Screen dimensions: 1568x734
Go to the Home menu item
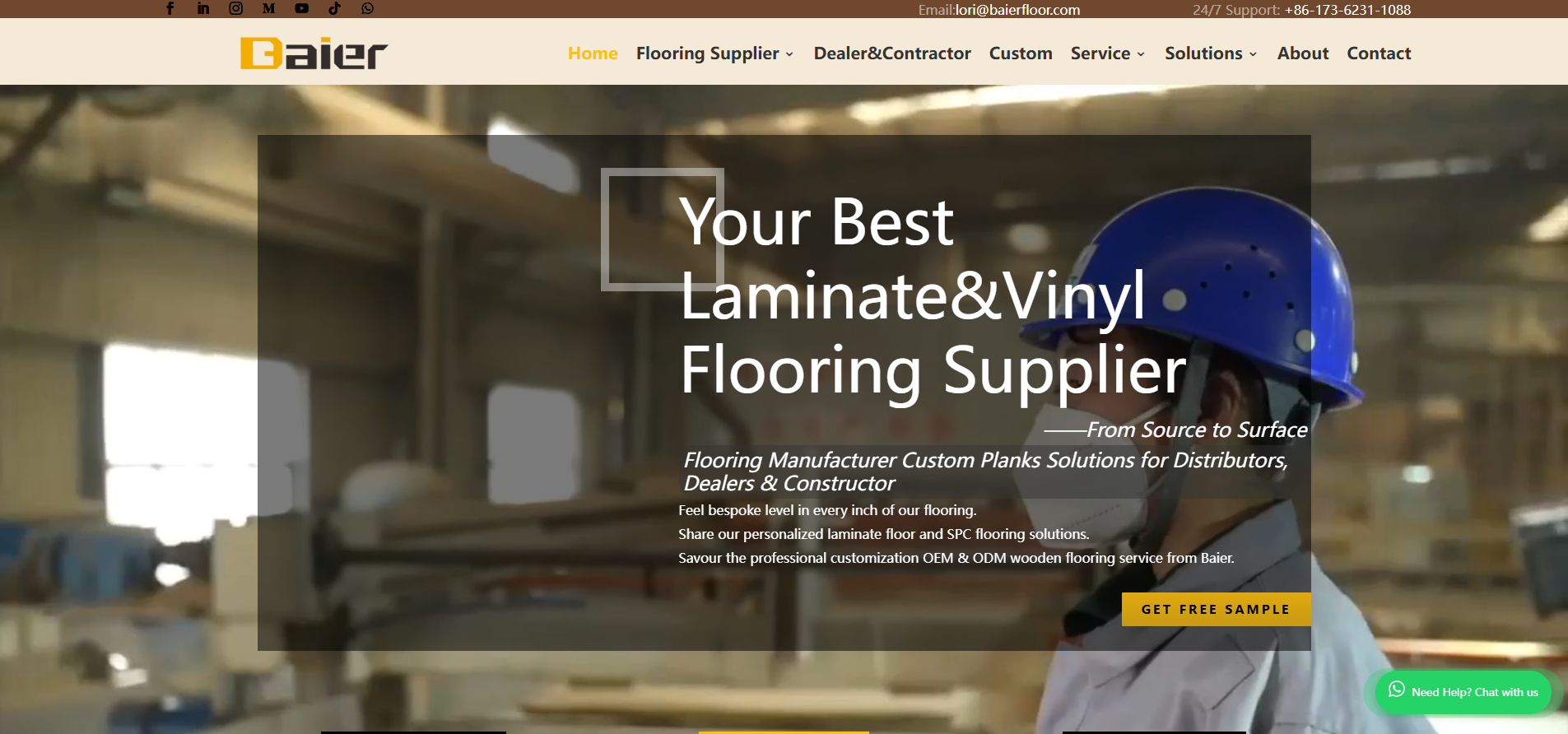[x=593, y=53]
